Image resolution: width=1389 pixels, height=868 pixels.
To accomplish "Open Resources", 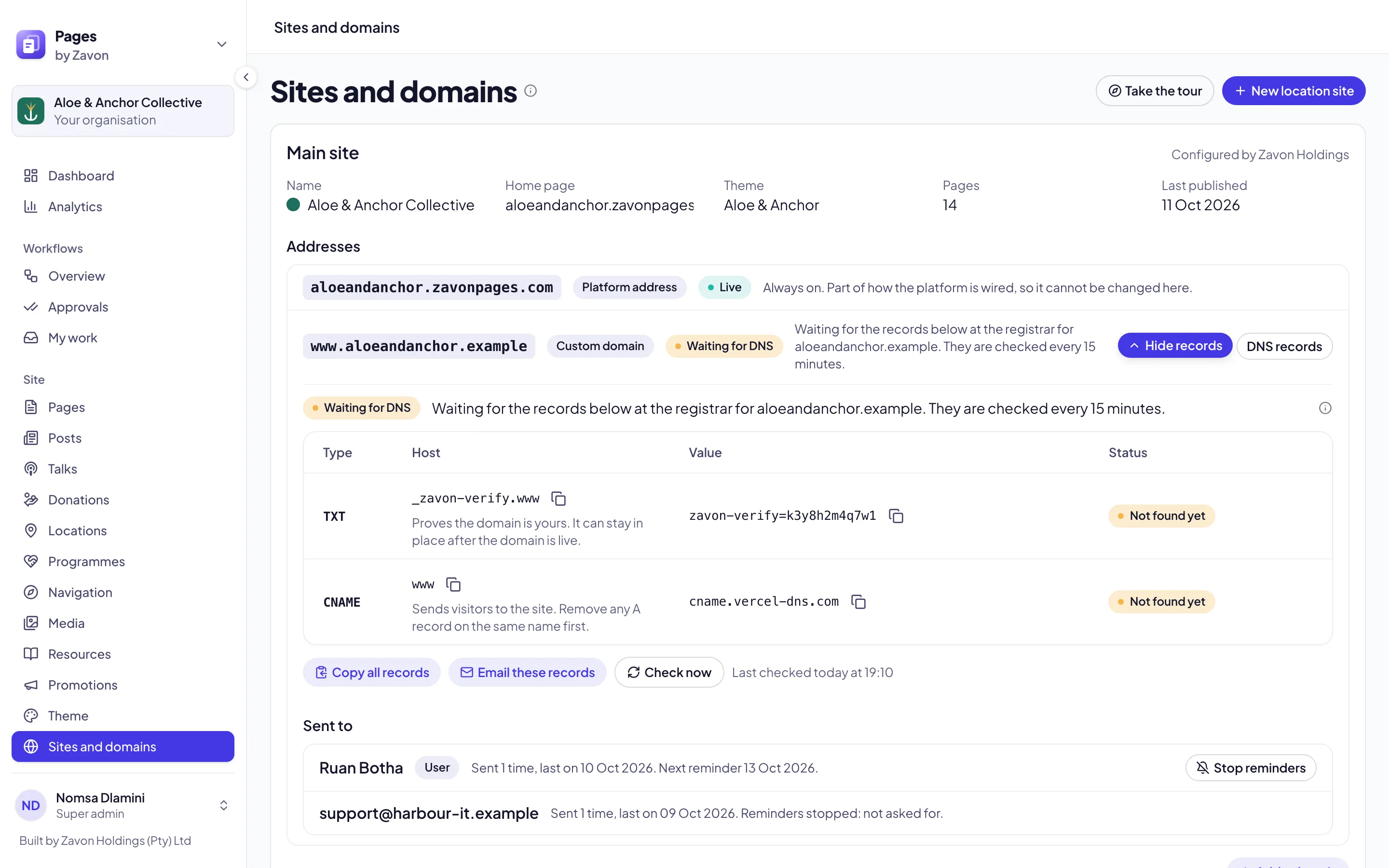I will tap(123, 654).
